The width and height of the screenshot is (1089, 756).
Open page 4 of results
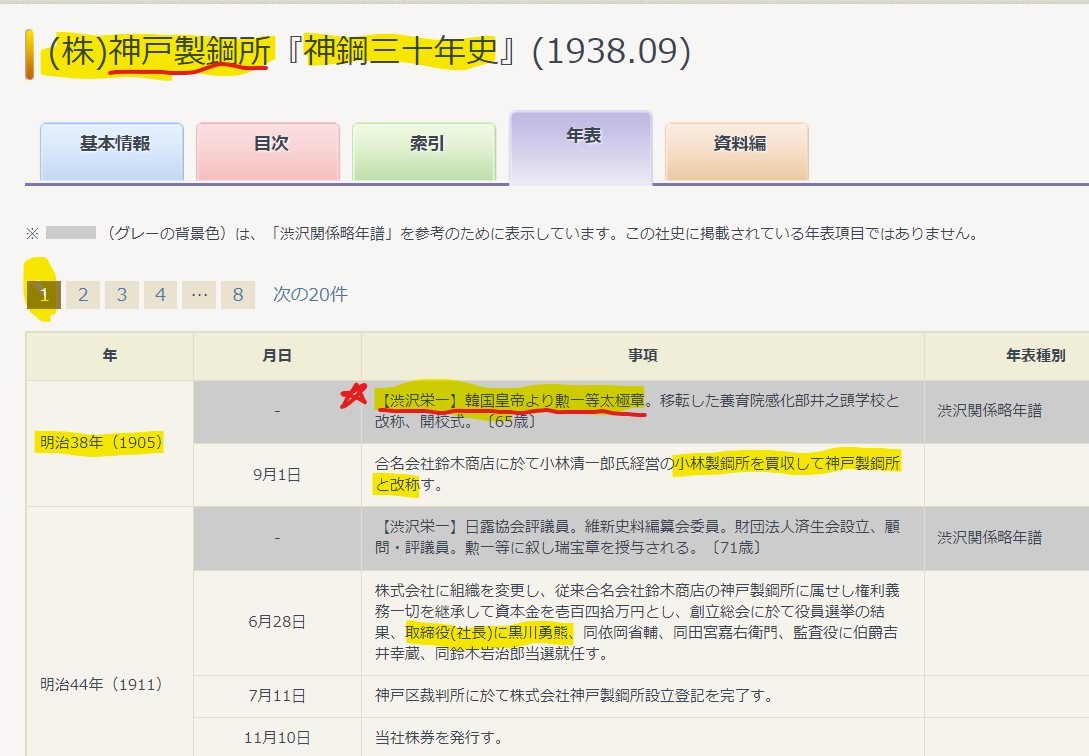(x=160, y=295)
